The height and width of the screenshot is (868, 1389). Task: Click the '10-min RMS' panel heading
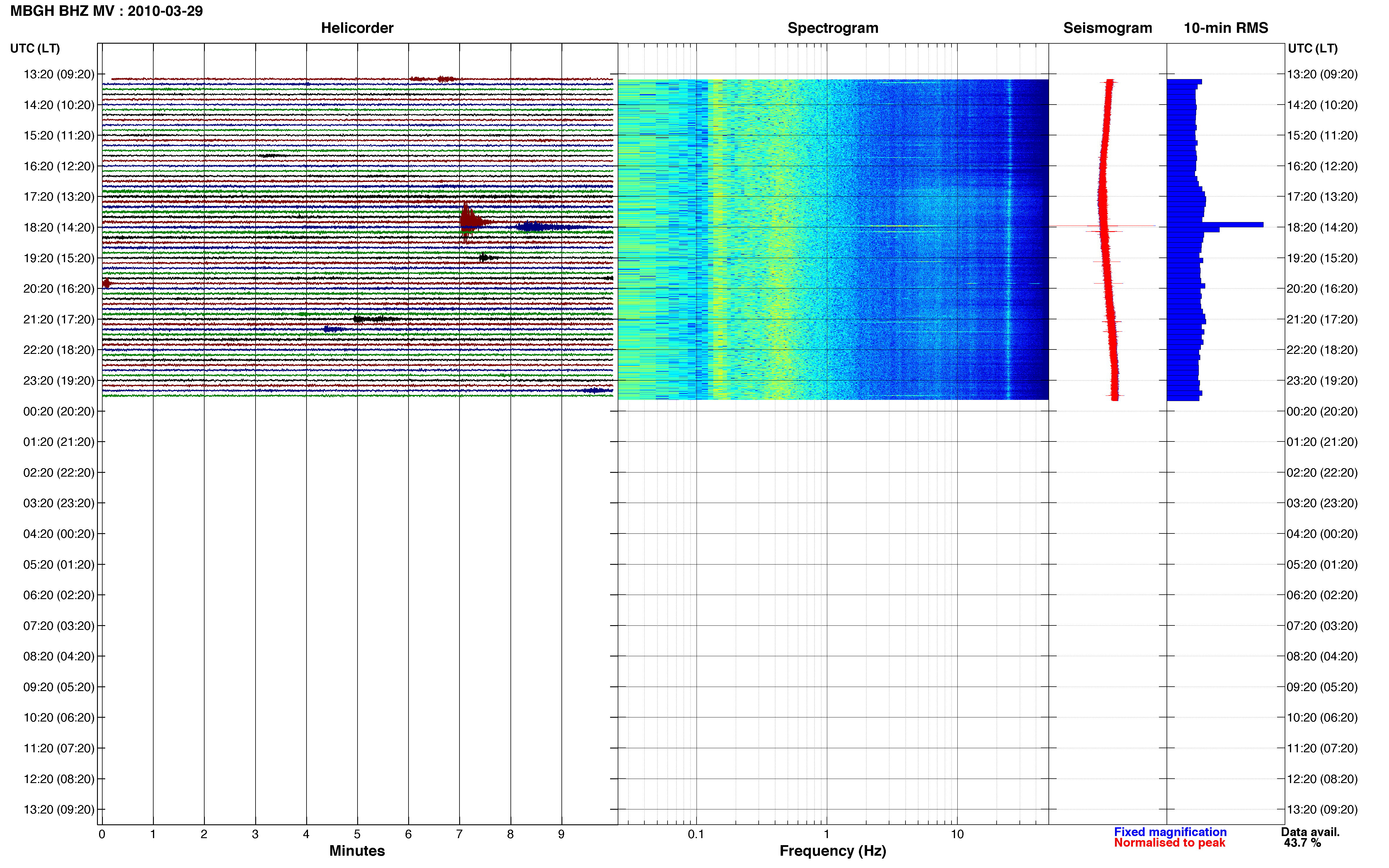tap(1225, 28)
